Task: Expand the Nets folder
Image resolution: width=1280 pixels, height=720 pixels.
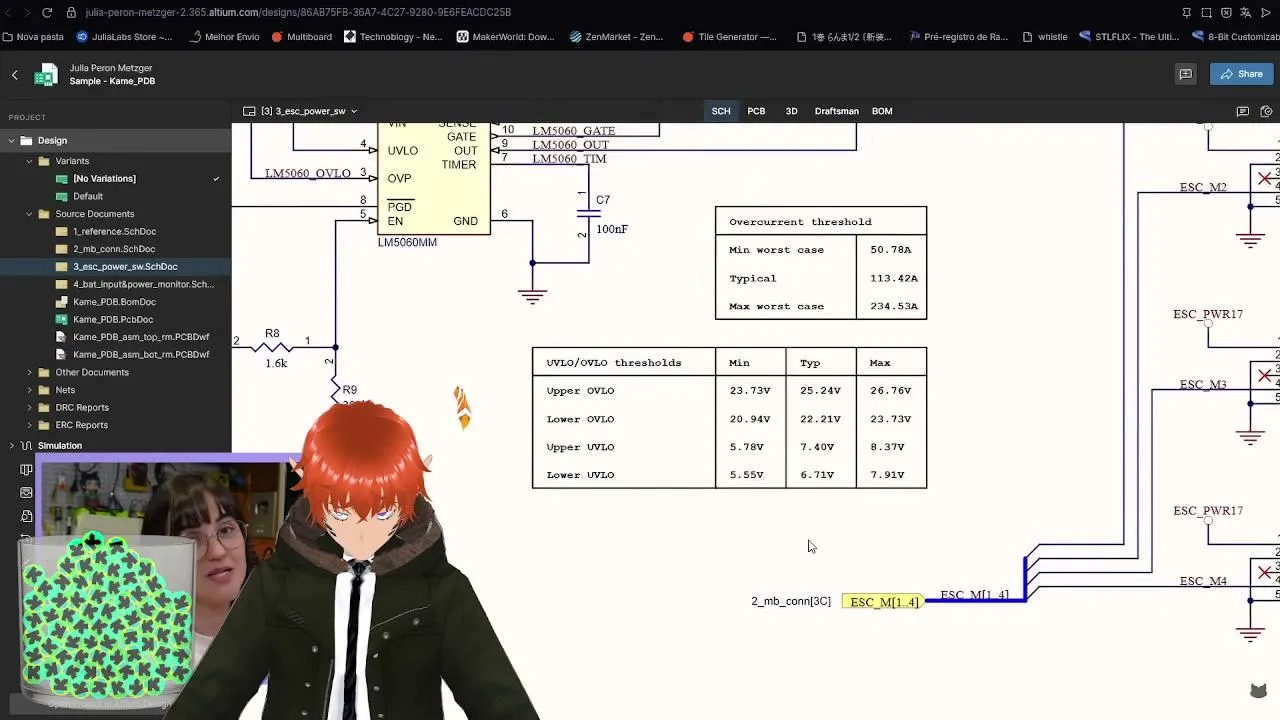Action: click(x=30, y=390)
